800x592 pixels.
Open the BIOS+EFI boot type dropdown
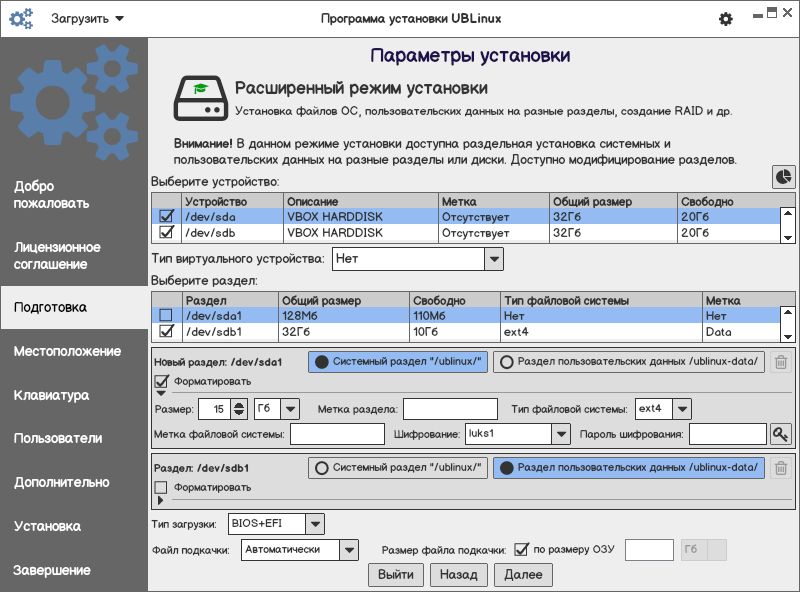pyautogui.click(x=315, y=524)
